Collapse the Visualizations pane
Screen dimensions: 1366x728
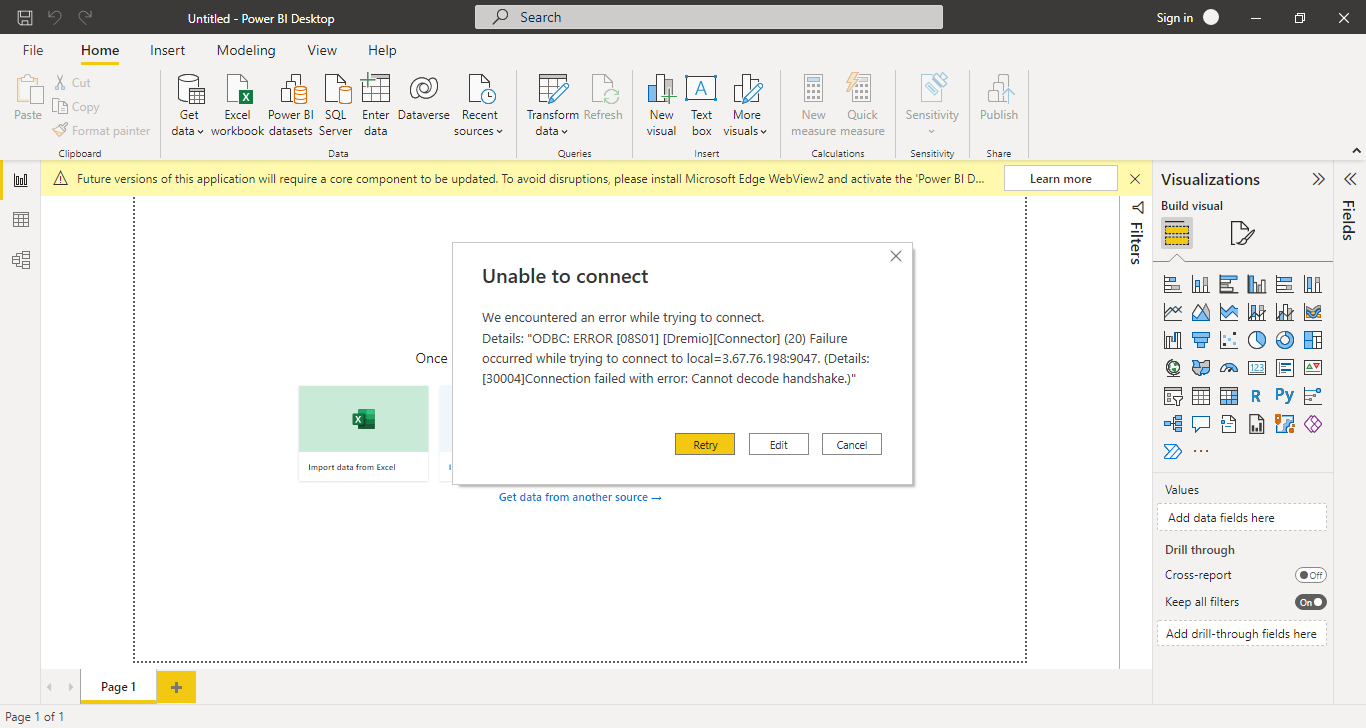[1318, 180]
